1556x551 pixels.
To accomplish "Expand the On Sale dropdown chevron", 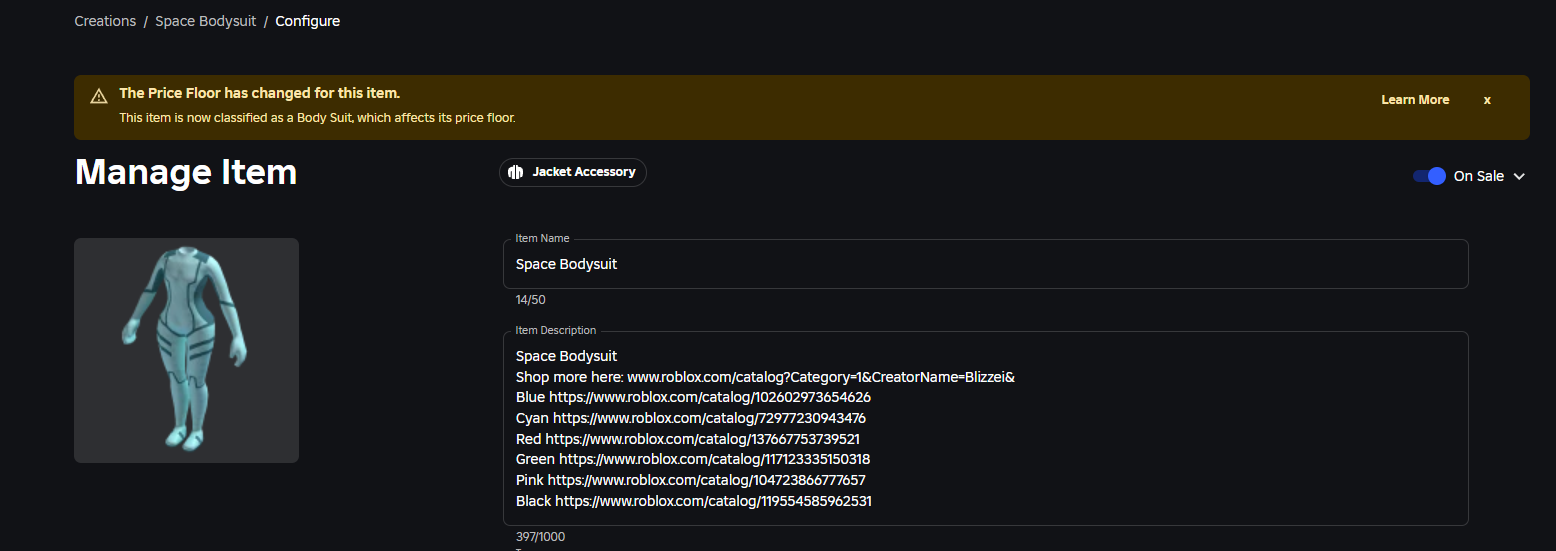I will click(1519, 176).
